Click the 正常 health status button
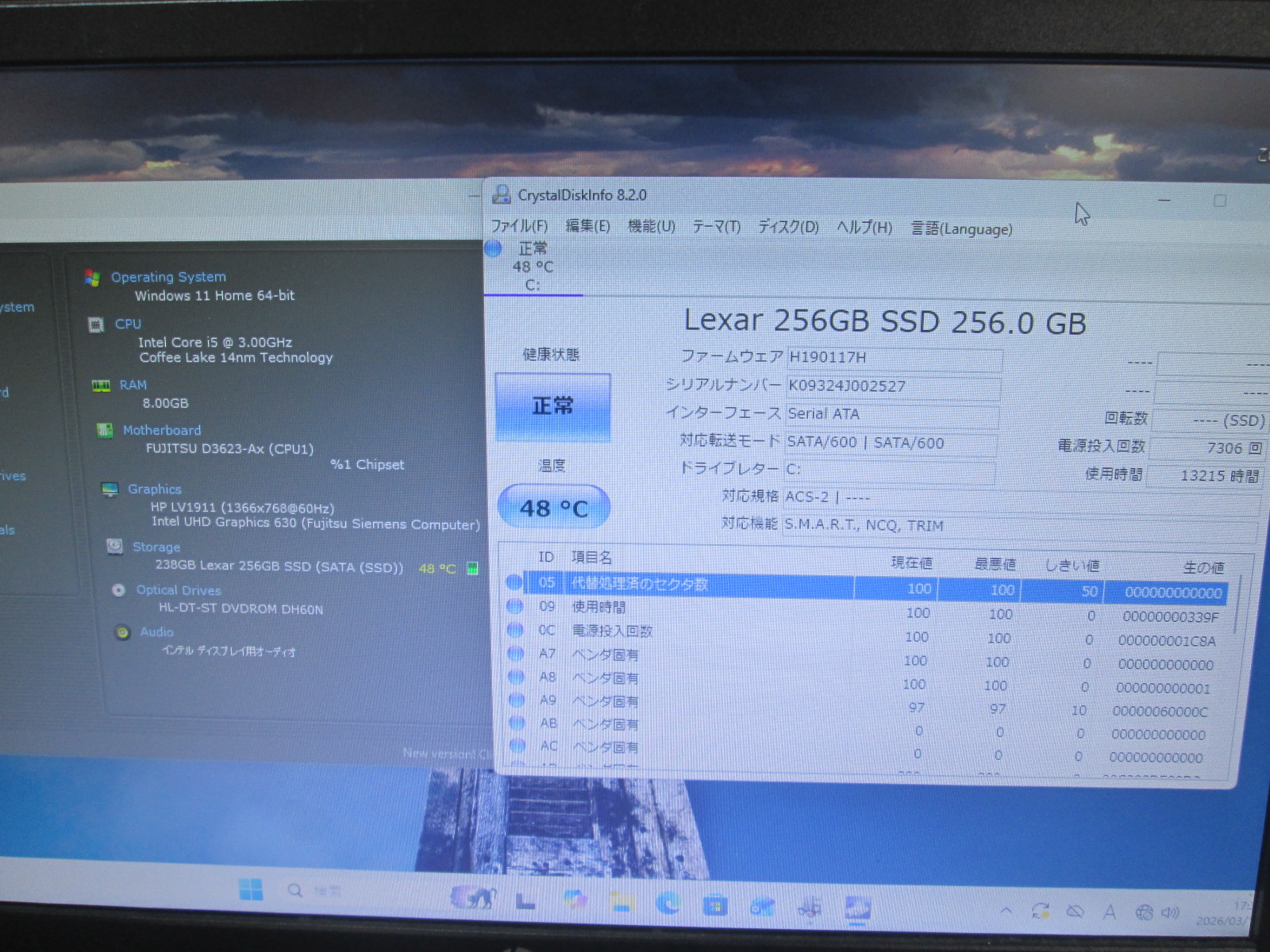 pyautogui.click(x=552, y=406)
